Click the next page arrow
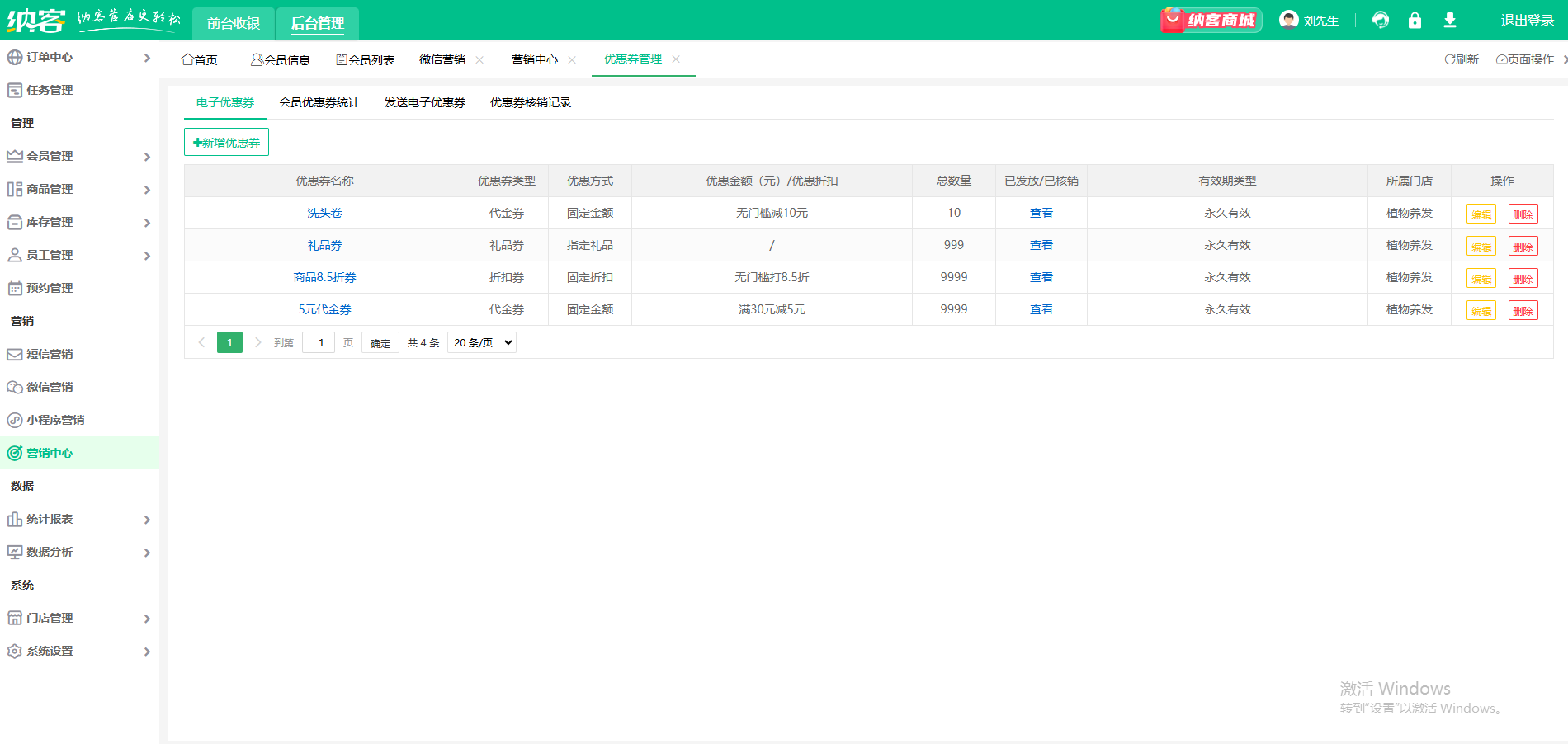 click(258, 342)
